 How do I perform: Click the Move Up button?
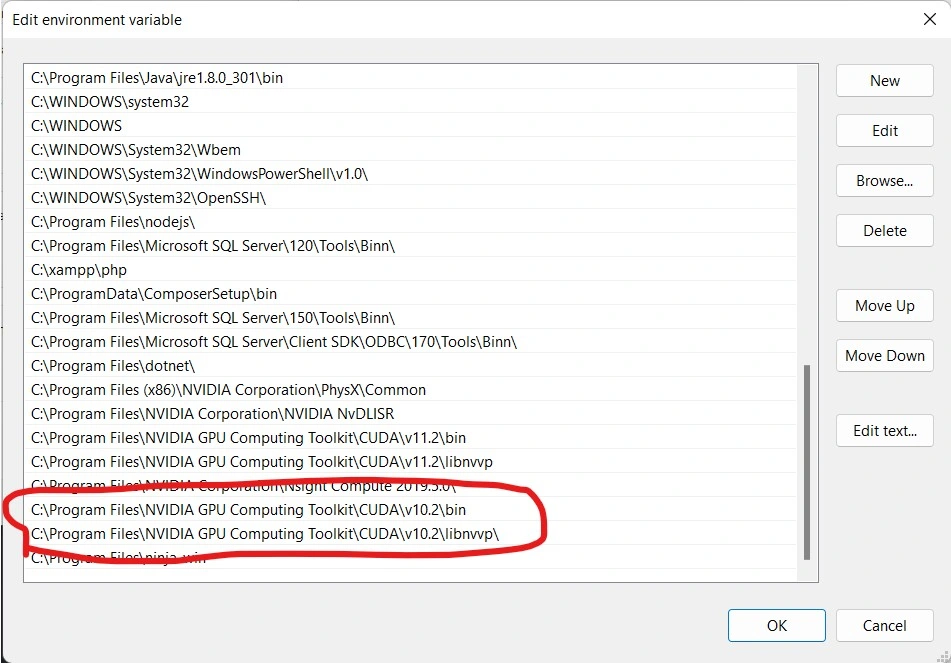click(x=884, y=306)
